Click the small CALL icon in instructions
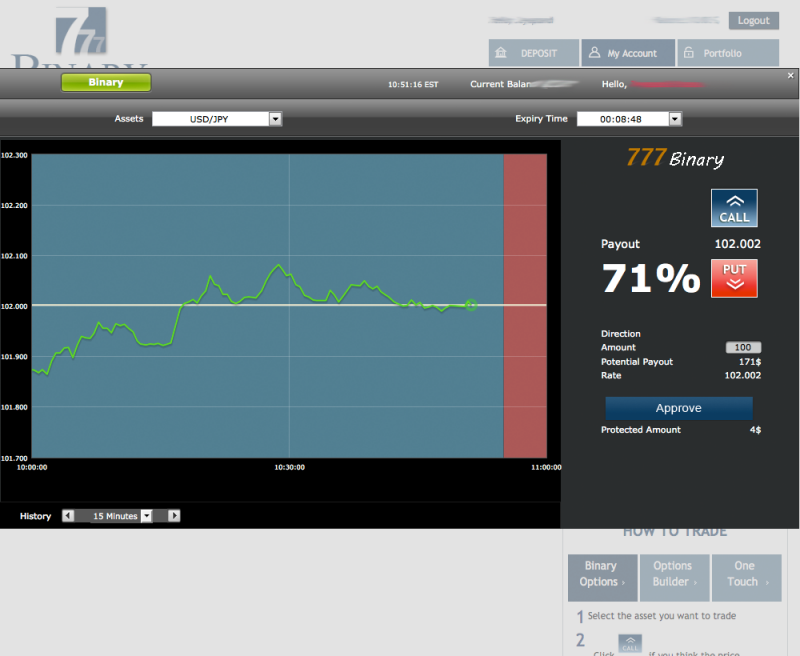The height and width of the screenshot is (656, 800). pyautogui.click(x=630, y=644)
